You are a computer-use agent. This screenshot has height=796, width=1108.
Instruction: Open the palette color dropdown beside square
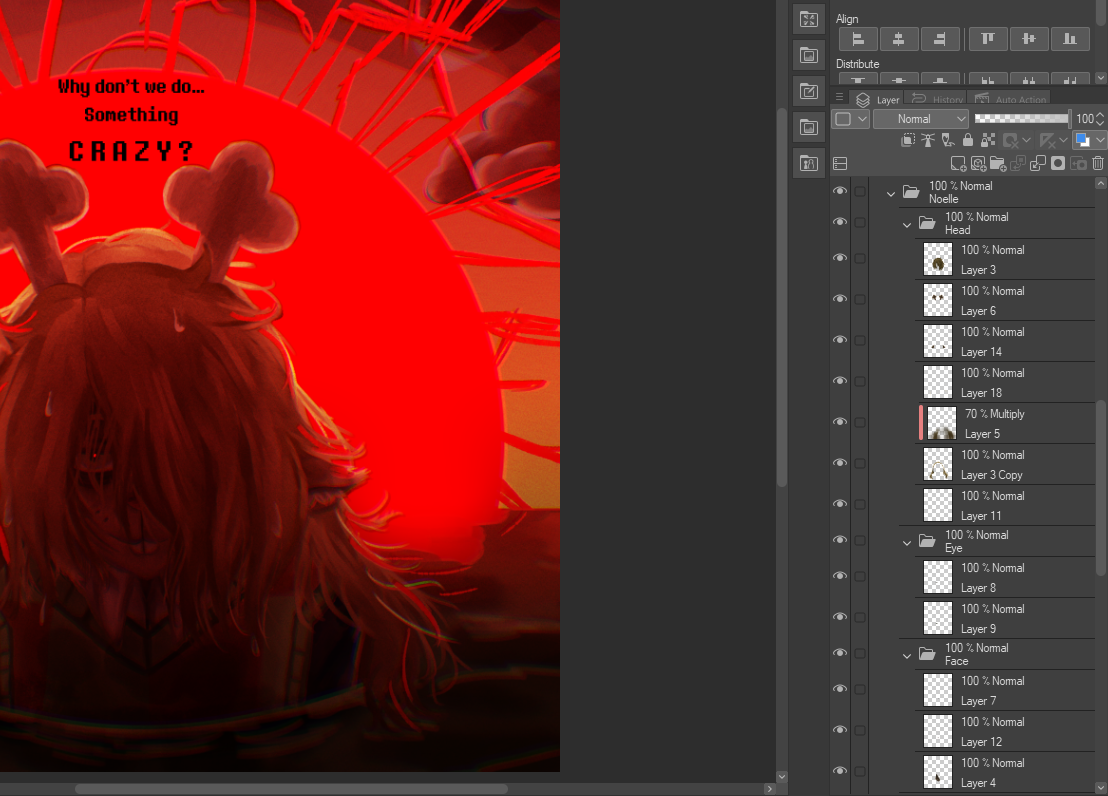point(862,119)
